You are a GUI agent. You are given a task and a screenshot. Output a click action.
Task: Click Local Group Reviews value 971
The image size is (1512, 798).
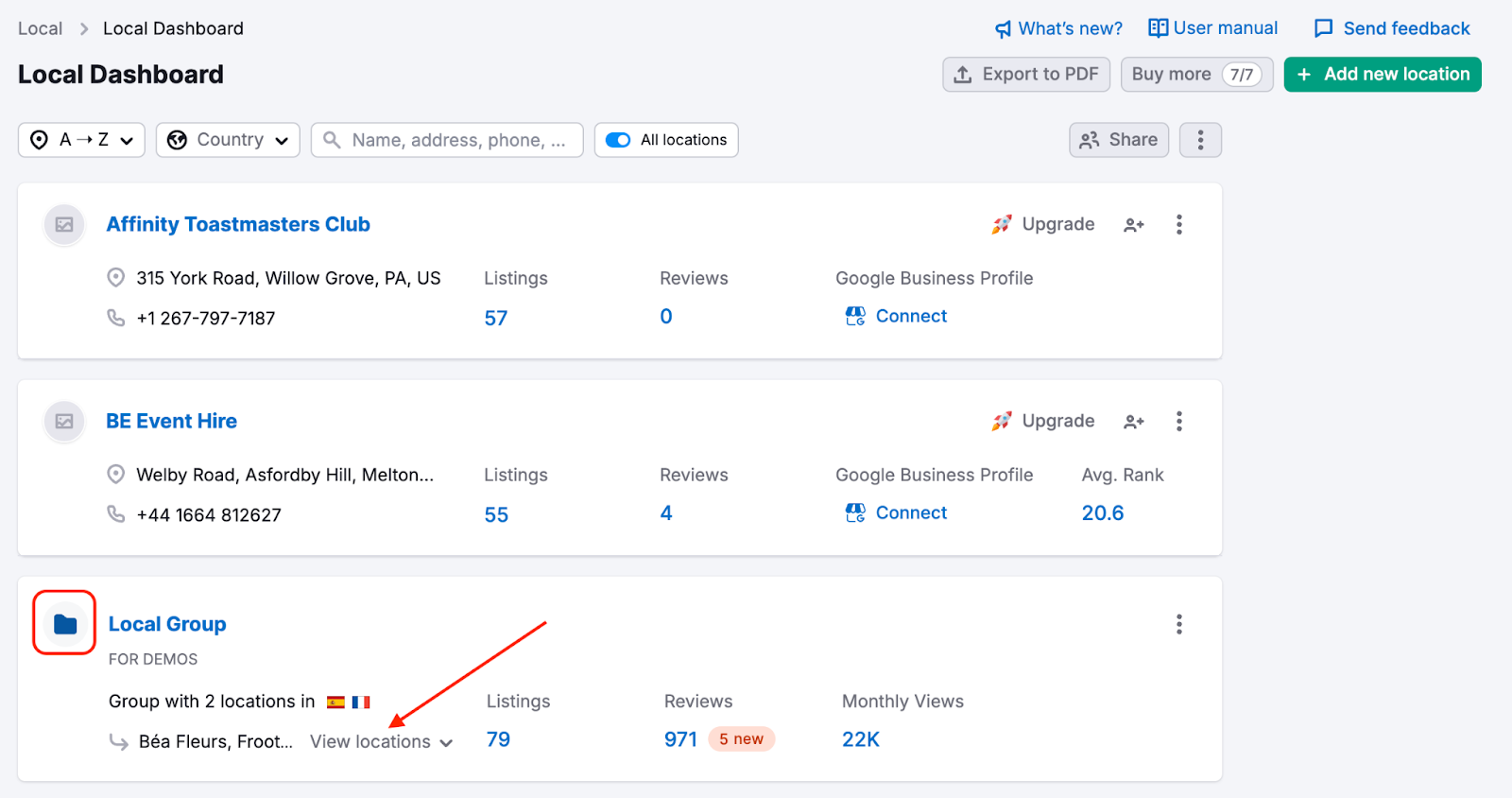coord(680,739)
